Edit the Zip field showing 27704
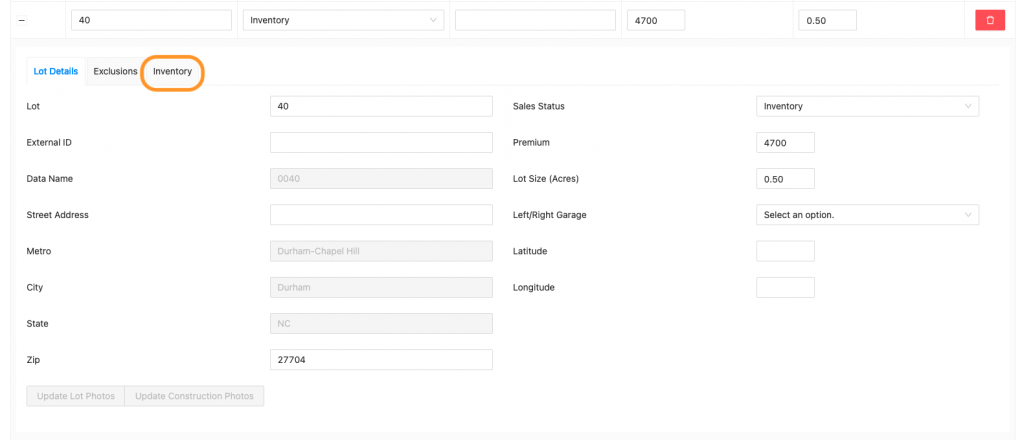The height and width of the screenshot is (440, 1024). 381,360
